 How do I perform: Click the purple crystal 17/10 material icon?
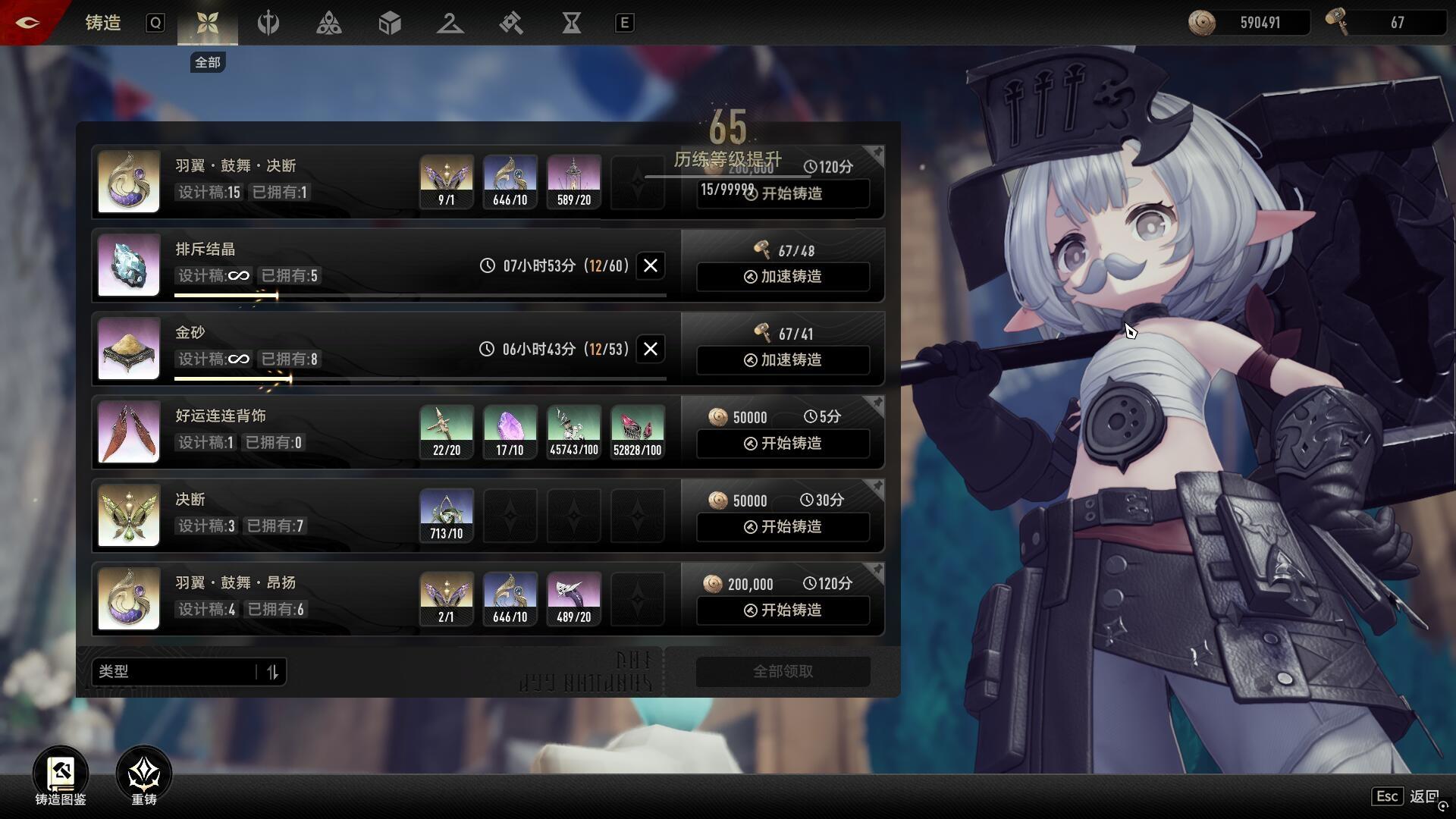point(510,432)
